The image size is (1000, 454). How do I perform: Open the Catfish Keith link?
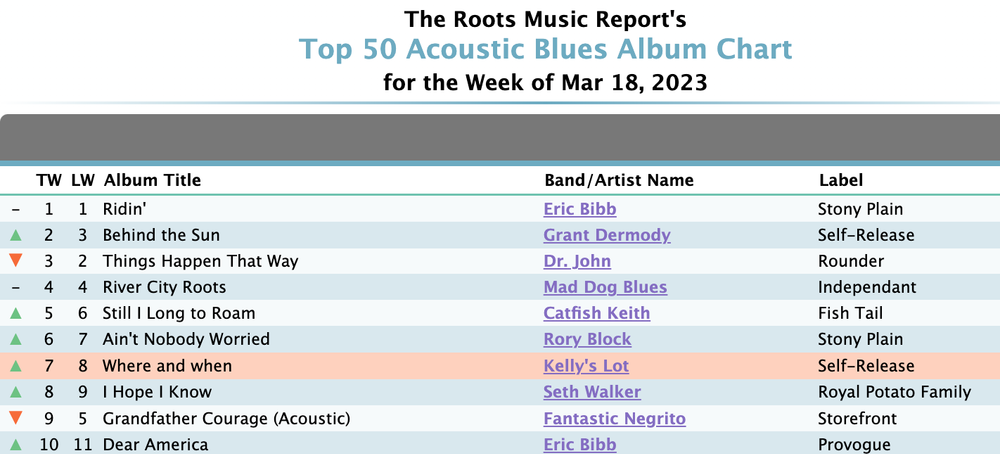[x=596, y=314]
